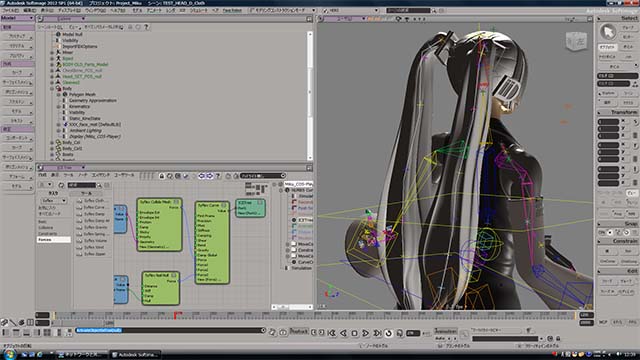Click the help question mark in Explorer toolbar

click(146, 27)
